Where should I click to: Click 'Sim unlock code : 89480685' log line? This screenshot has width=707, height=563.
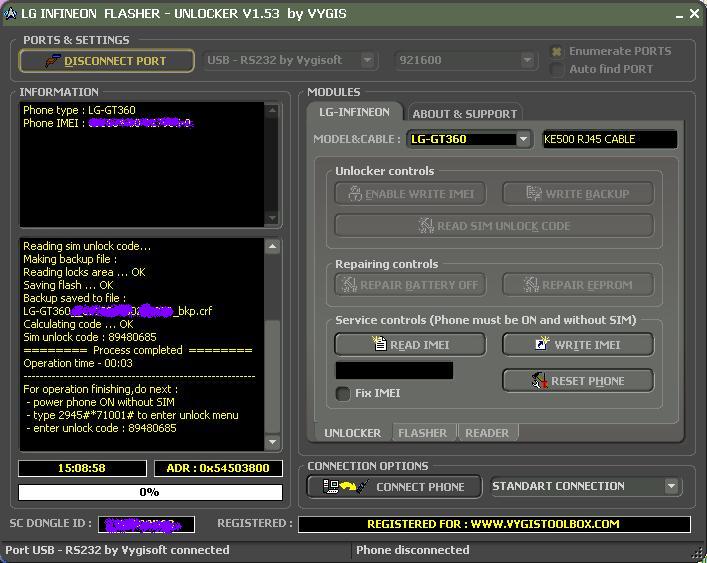coord(90,337)
